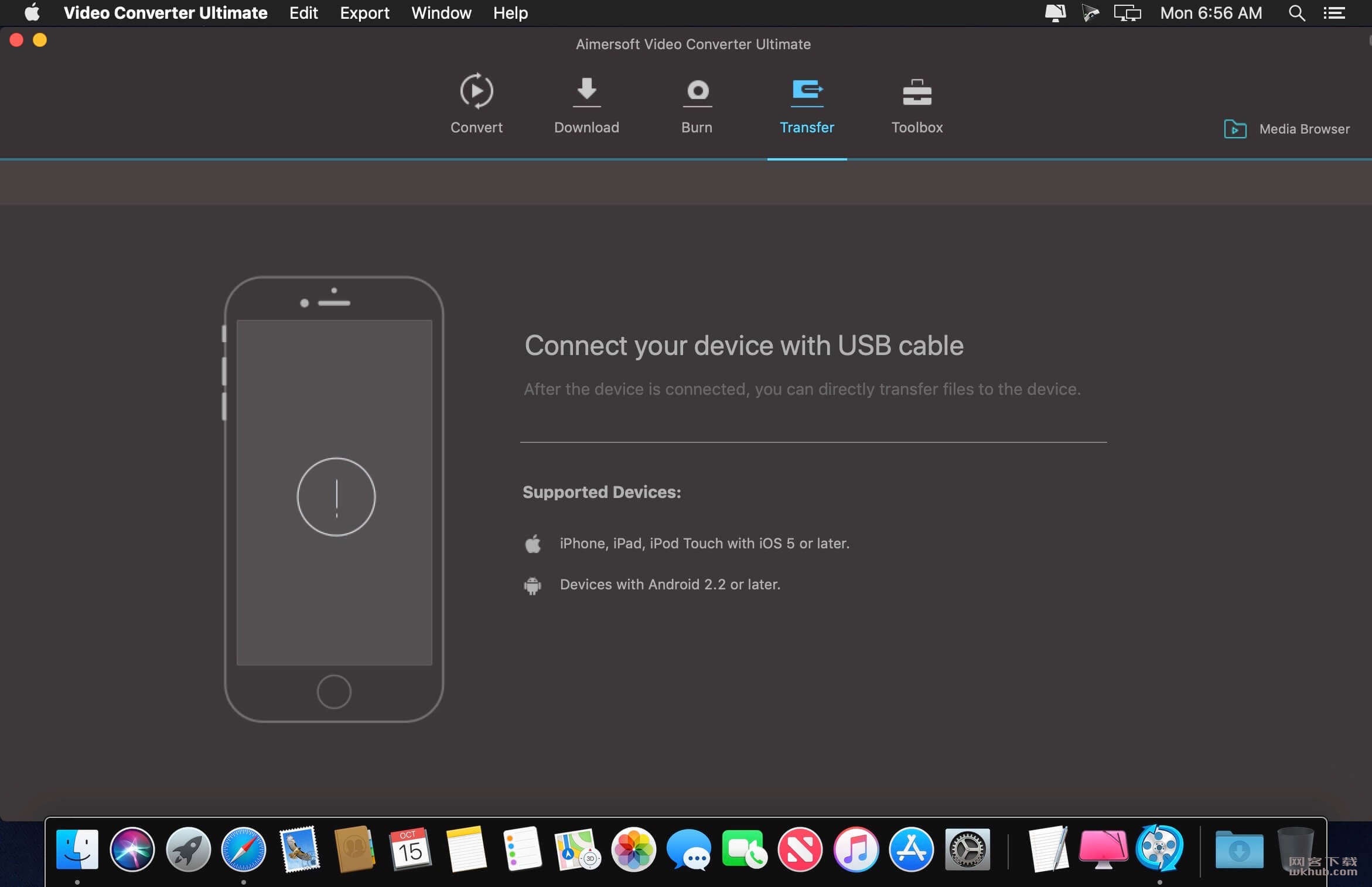This screenshot has width=1372, height=887.
Task: Open Safari from the Dock
Action: [x=244, y=849]
